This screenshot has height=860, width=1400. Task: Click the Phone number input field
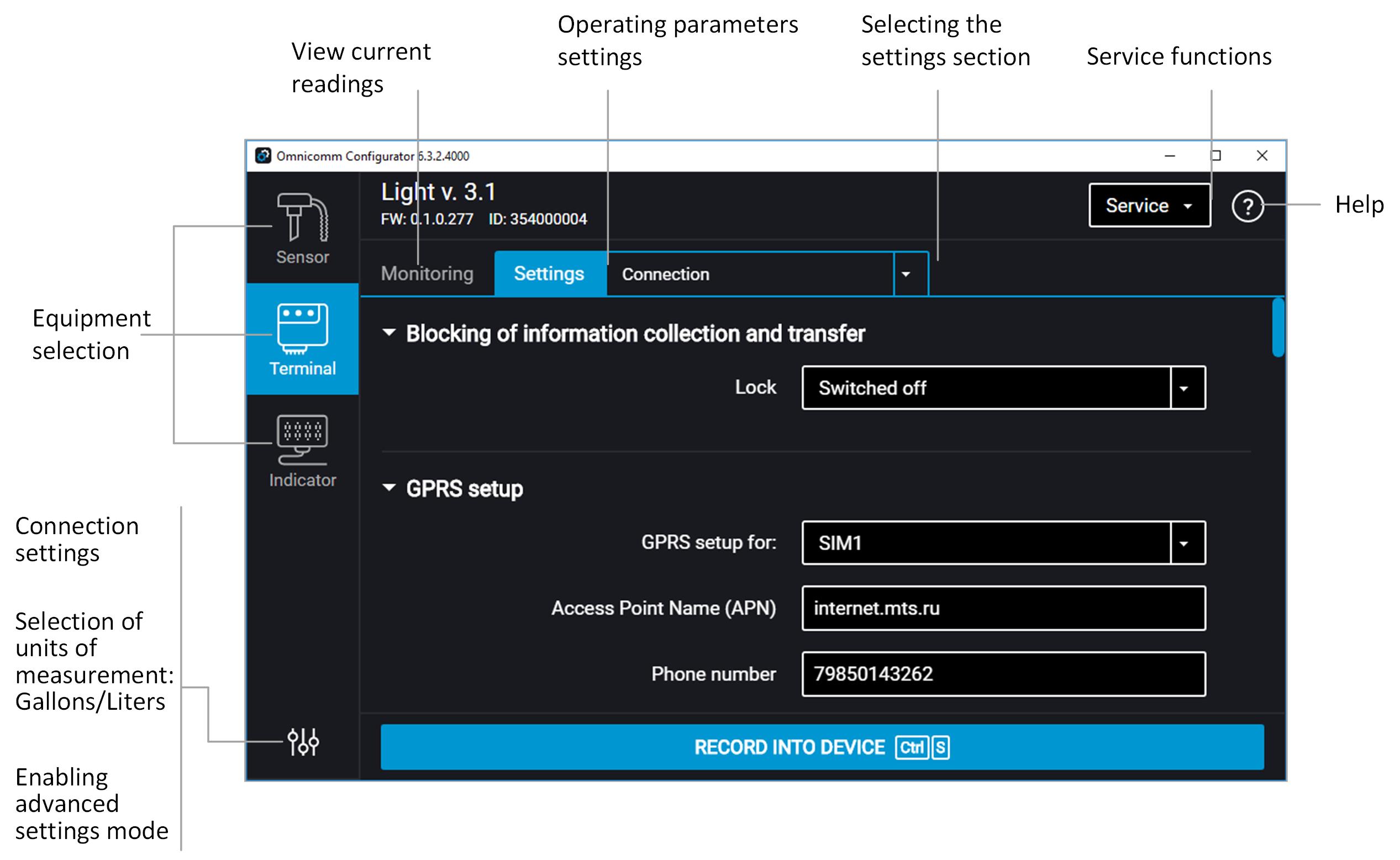tap(1003, 674)
